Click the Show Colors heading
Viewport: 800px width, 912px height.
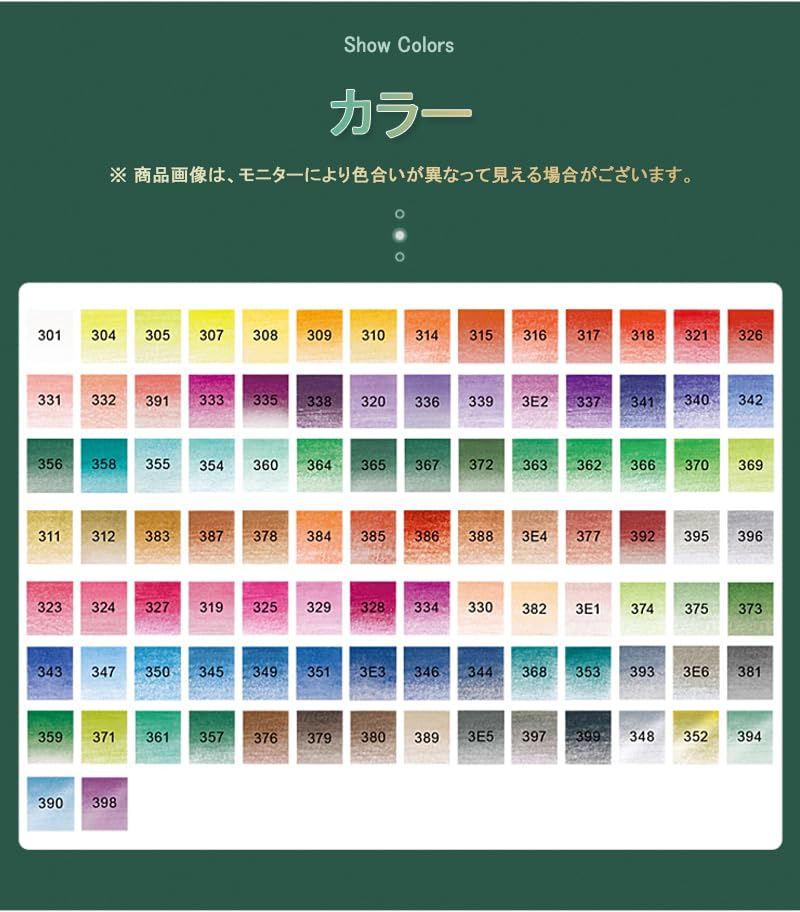pyautogui.click(x=399, y=45)
